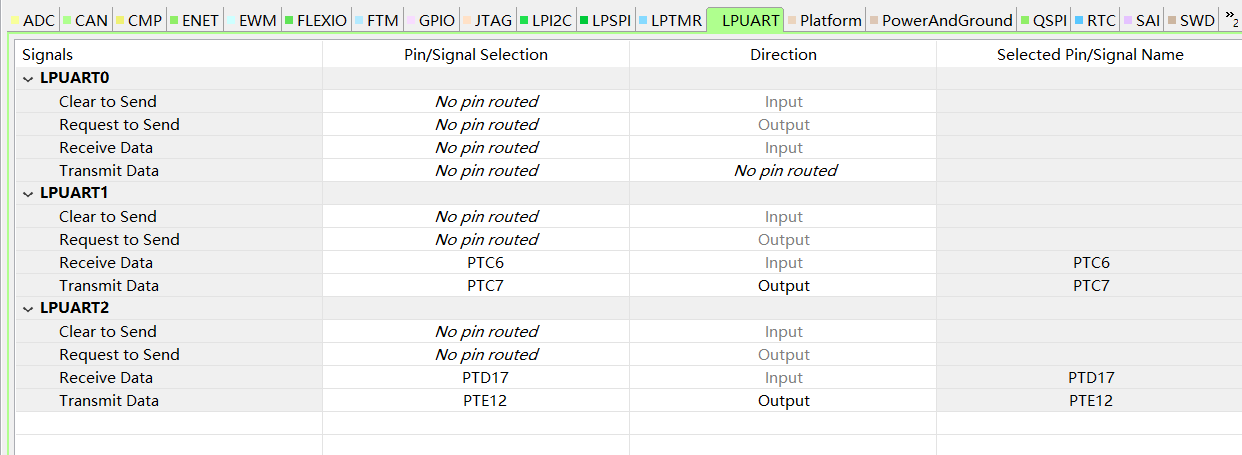
Task: Select the LPUART1 Receive Data row label
Action: click(106, 263)
